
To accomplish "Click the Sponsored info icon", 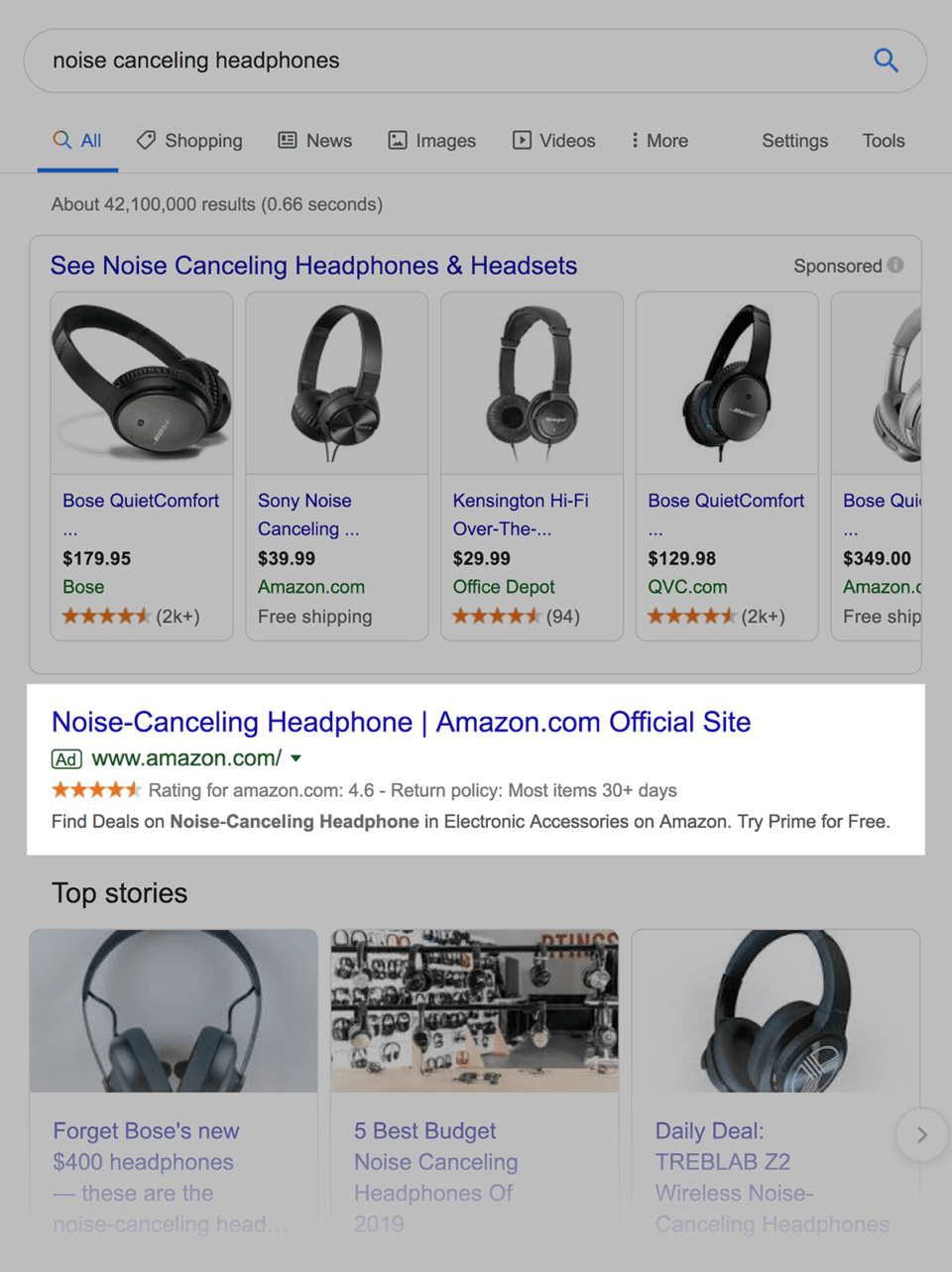I will click(x=895, y=265).
